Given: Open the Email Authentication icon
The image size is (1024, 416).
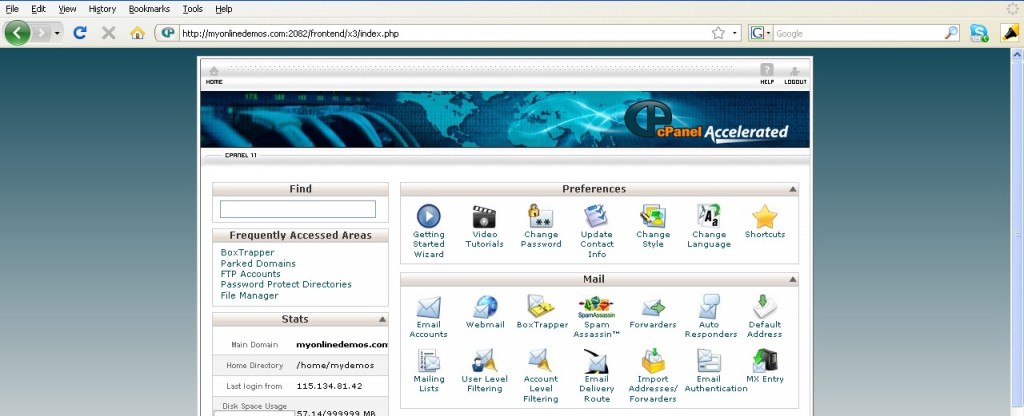Looking at the screenshot, I should pos(709,361).
